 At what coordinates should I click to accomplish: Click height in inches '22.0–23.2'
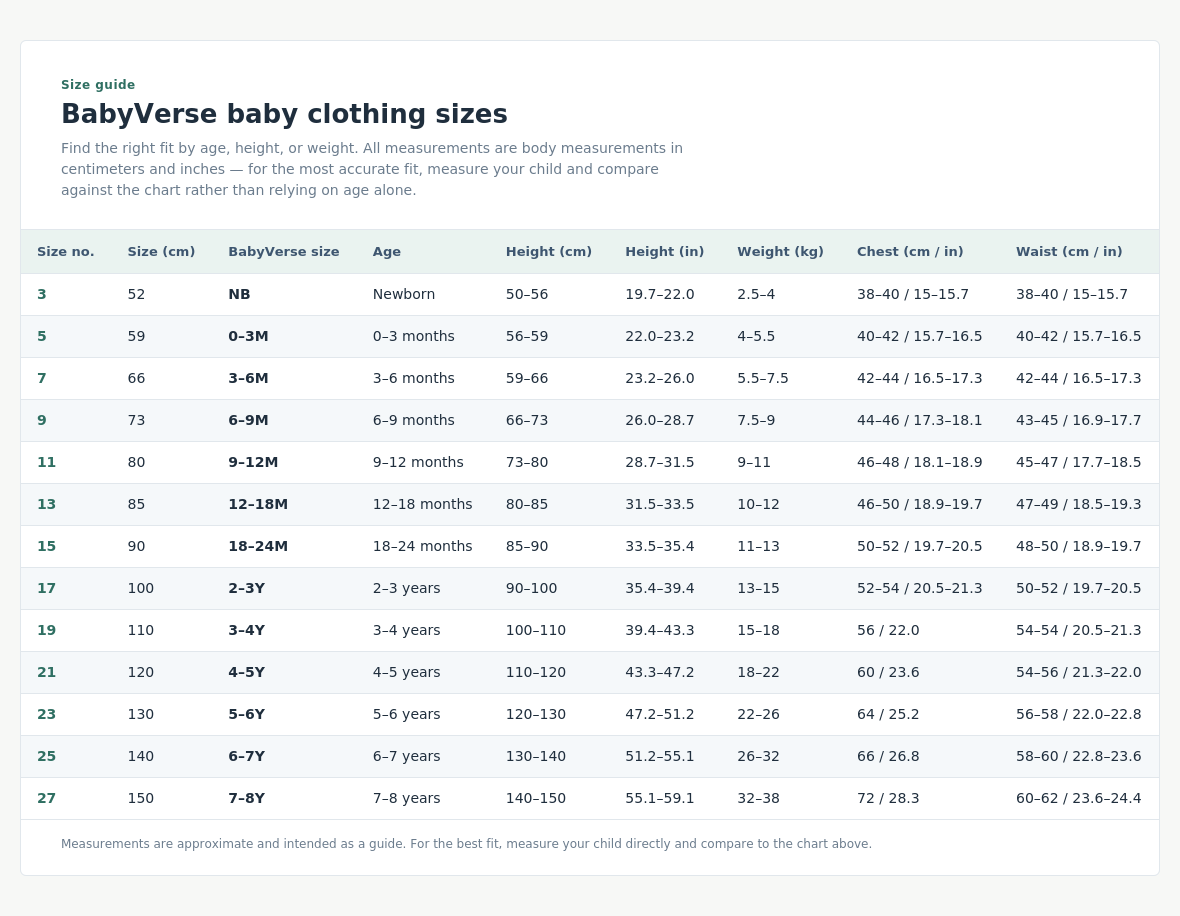[x=660, y=336]
